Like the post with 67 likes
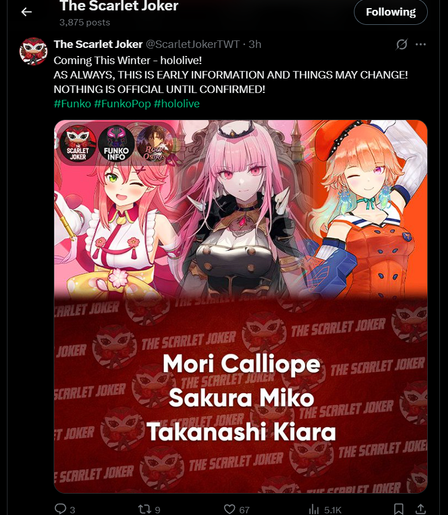 point(236,509)
